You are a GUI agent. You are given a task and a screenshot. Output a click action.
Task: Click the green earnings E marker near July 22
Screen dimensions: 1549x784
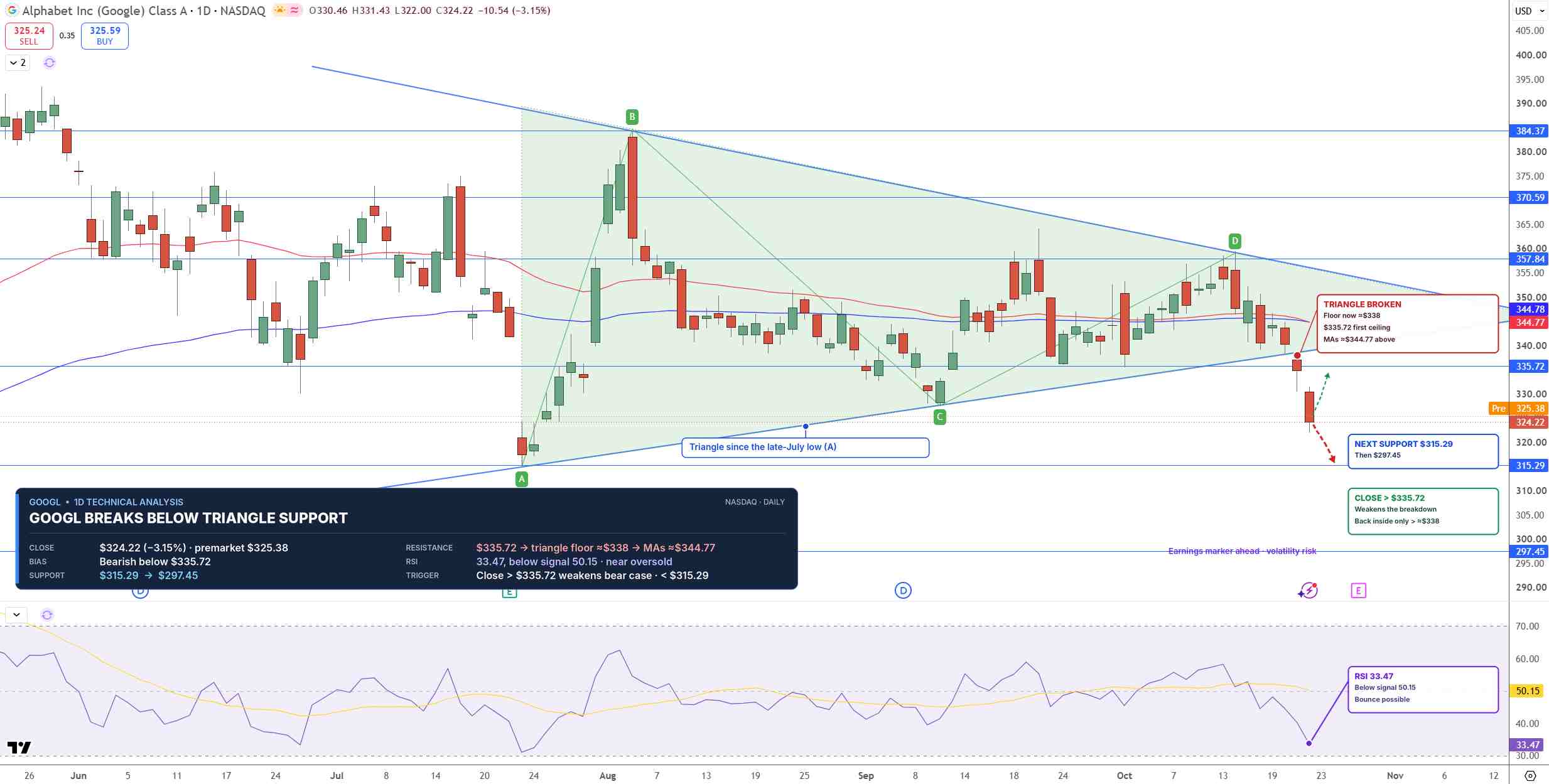(509, 593)
